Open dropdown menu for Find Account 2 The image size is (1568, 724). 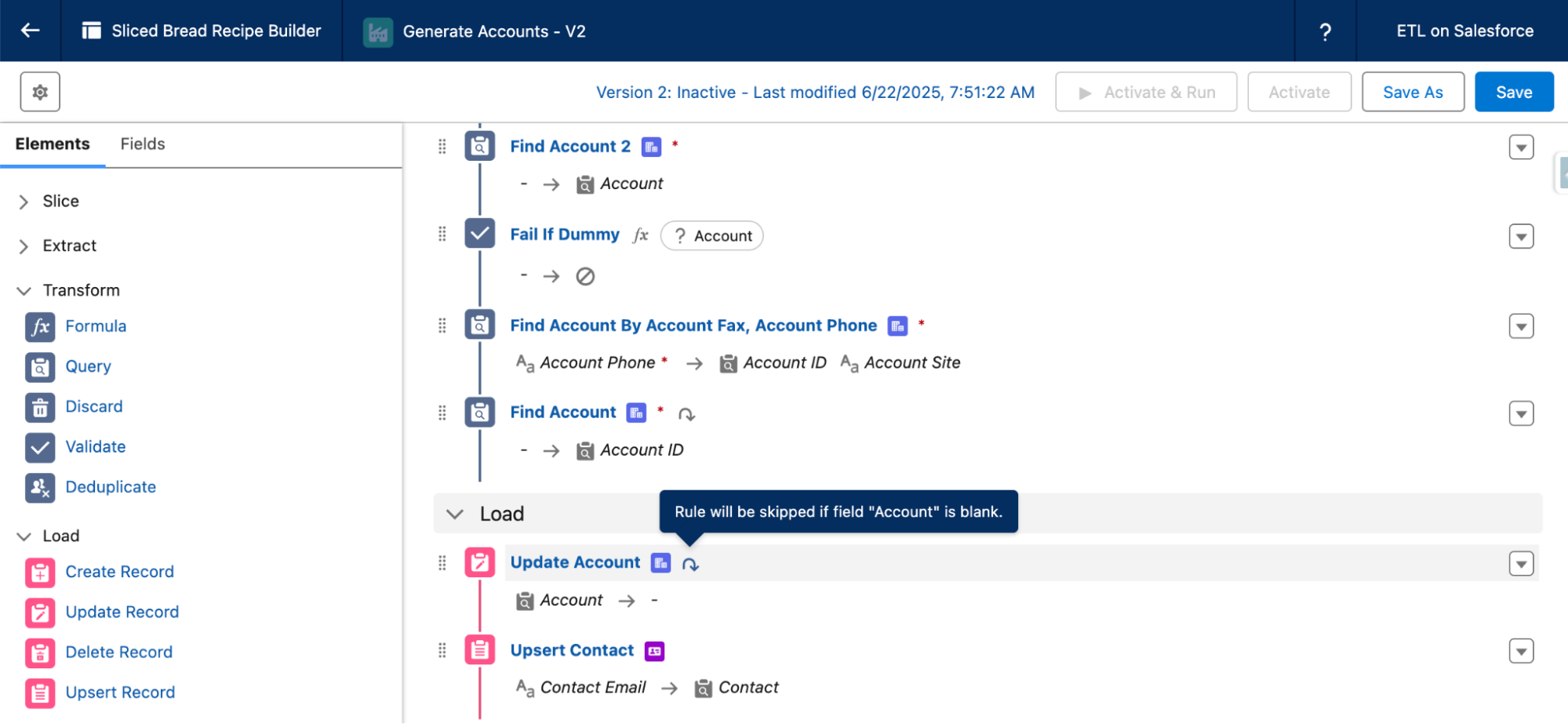1521,147
